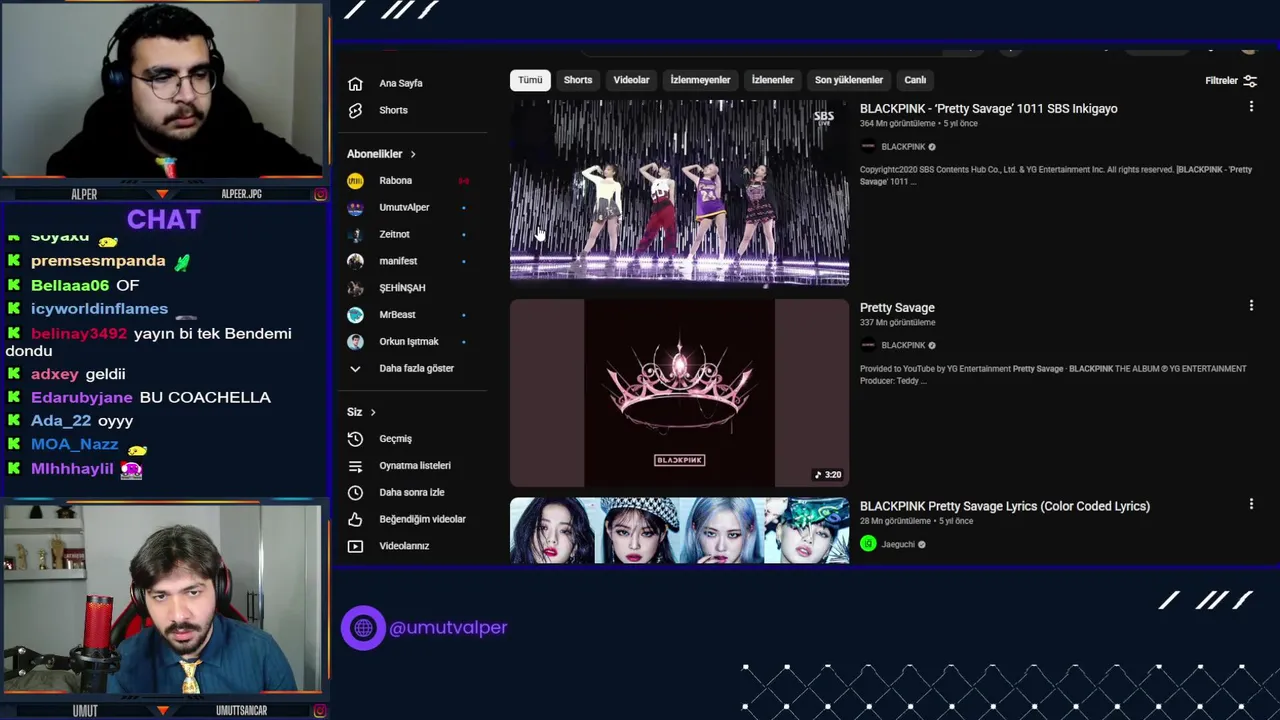Open the ŞEHİNŞAH subscription channel

(x=402, y=288)
